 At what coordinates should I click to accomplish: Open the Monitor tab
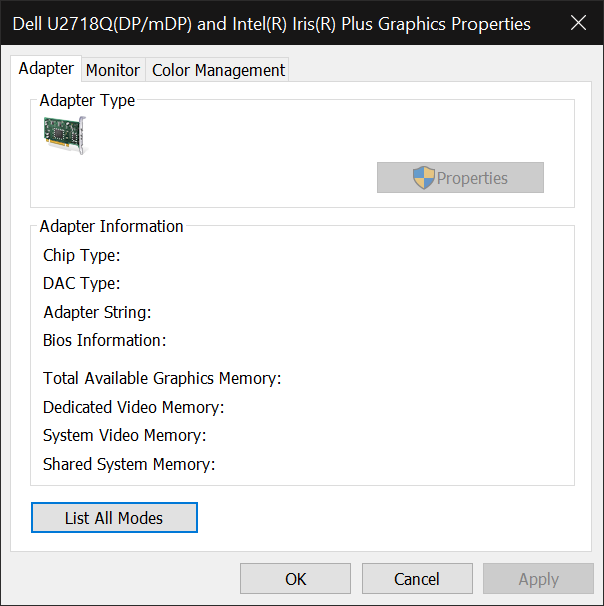point(113,70)
